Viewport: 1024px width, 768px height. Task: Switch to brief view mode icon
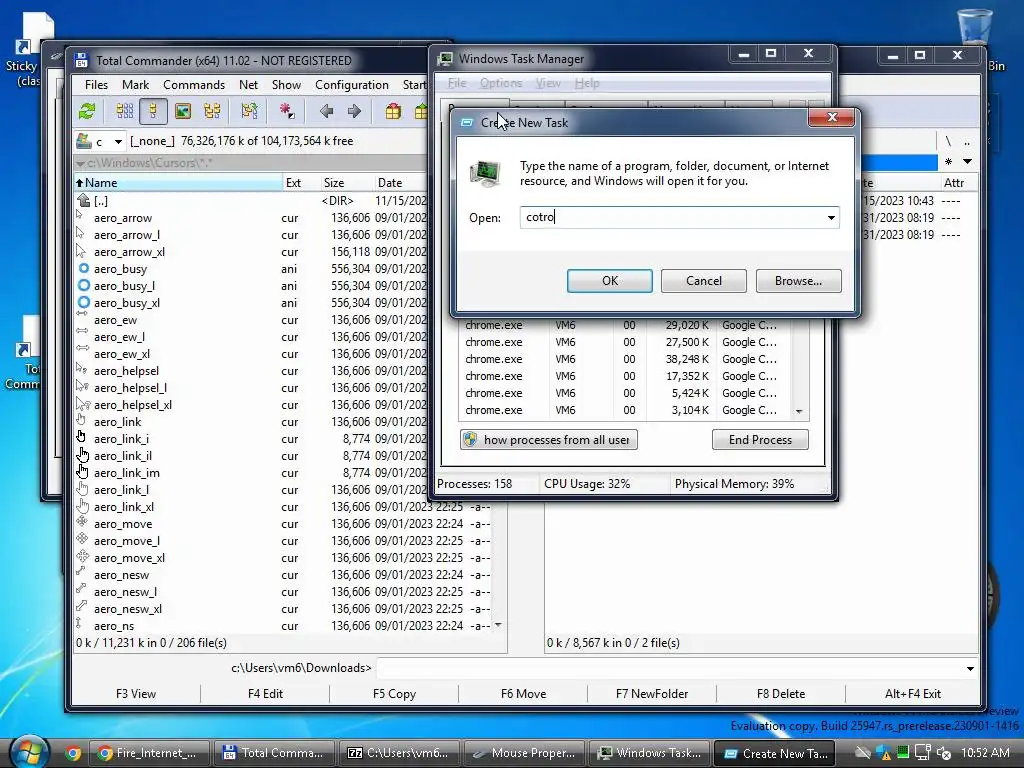[x=124, y=111]
